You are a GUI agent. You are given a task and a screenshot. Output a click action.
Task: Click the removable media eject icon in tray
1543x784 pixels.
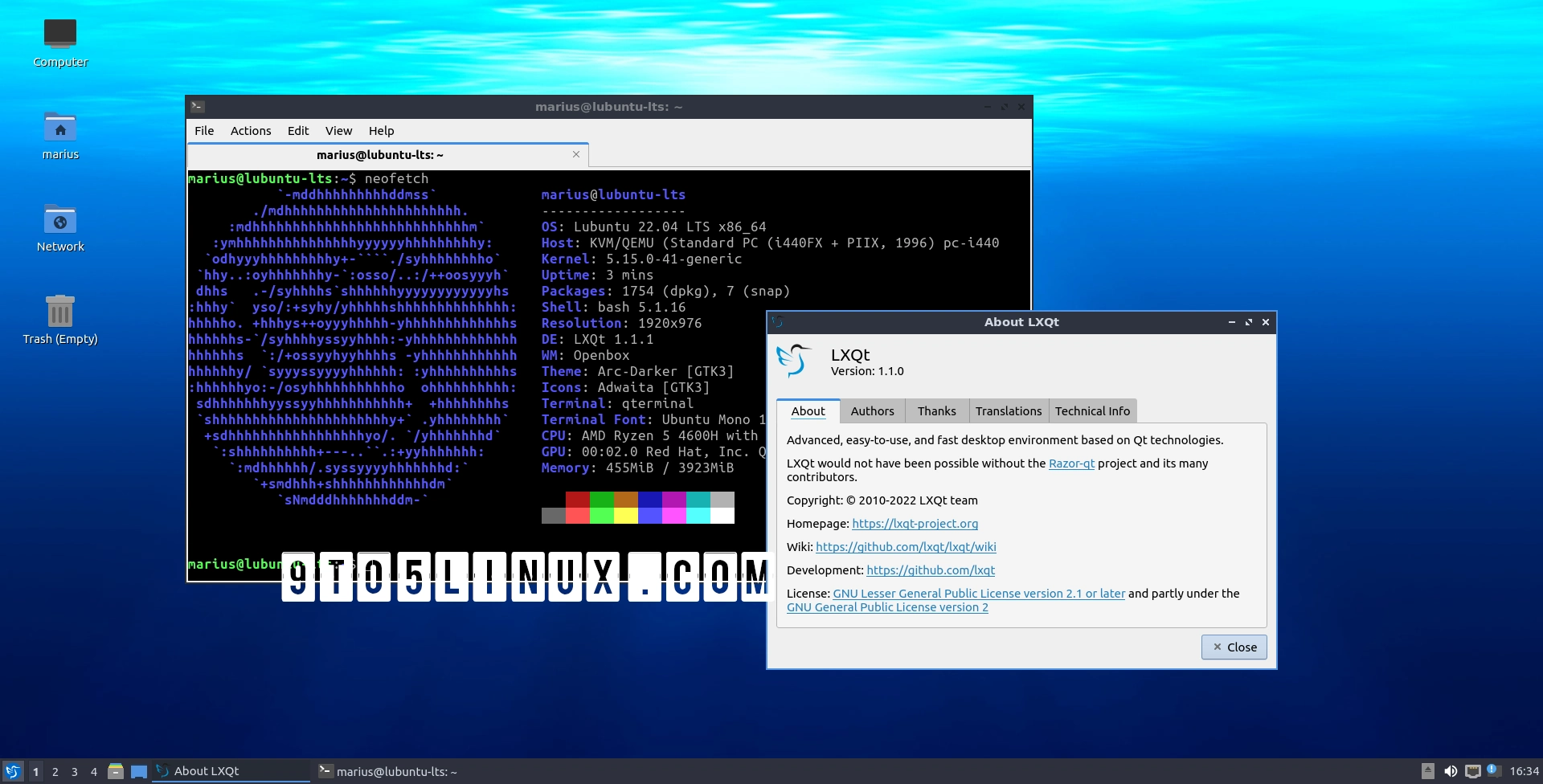(x=1430, y=771)
